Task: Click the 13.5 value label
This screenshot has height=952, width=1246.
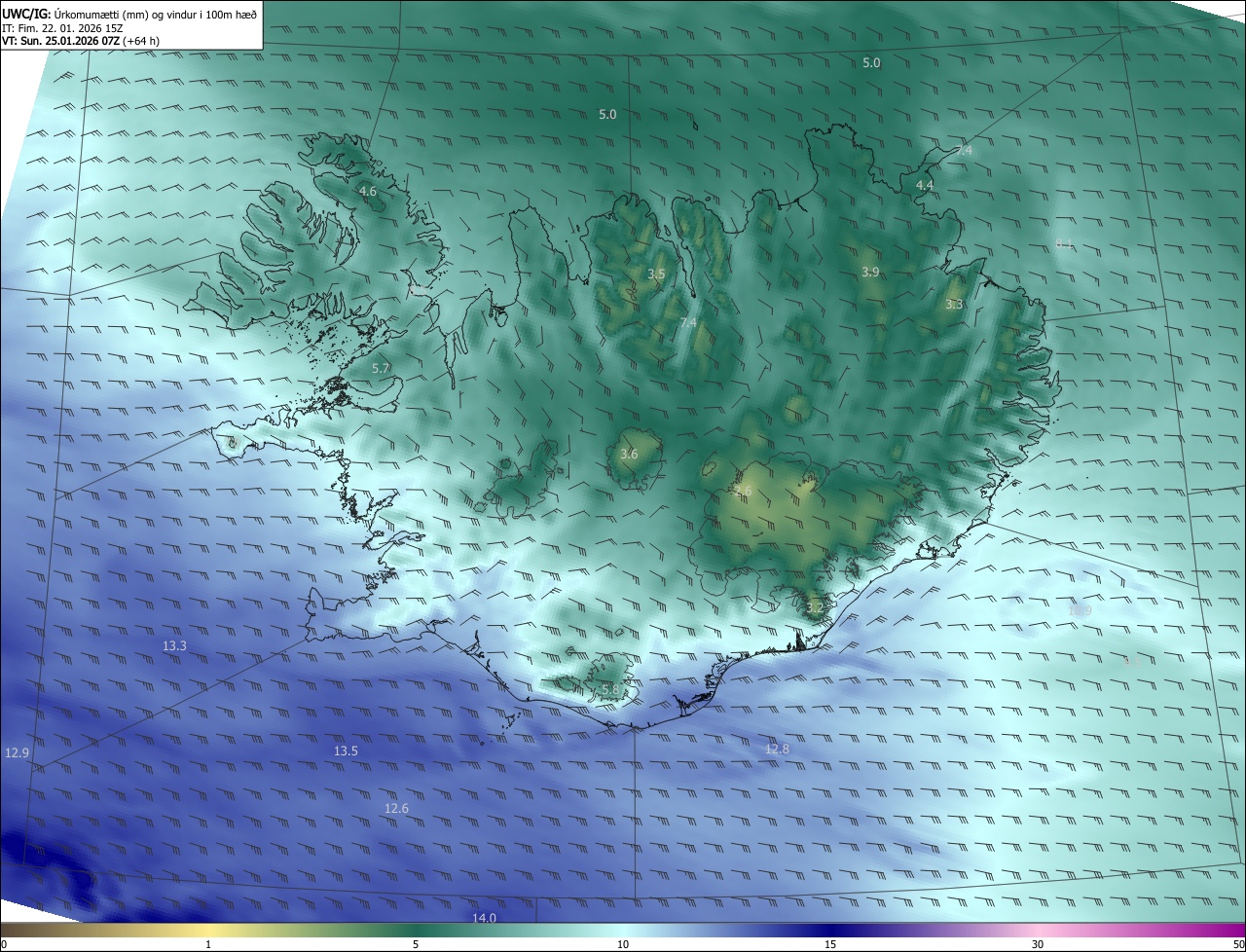Action: click(x=346, y=751)
